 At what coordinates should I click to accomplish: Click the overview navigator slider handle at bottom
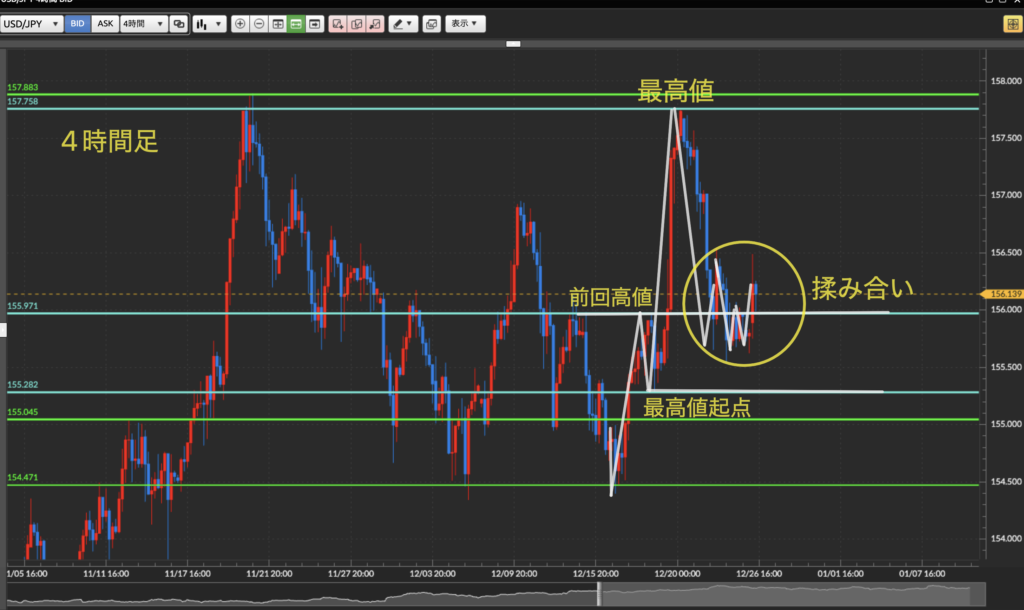(x=600, y=594)
